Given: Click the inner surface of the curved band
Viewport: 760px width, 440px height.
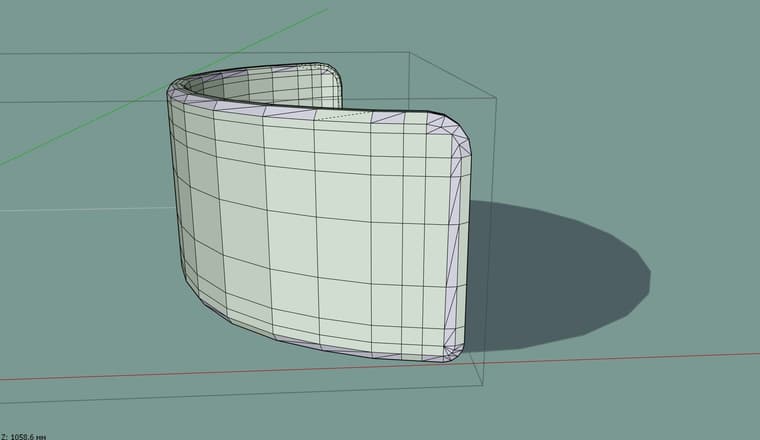Looking at the screenshot, I should [260, 90].
